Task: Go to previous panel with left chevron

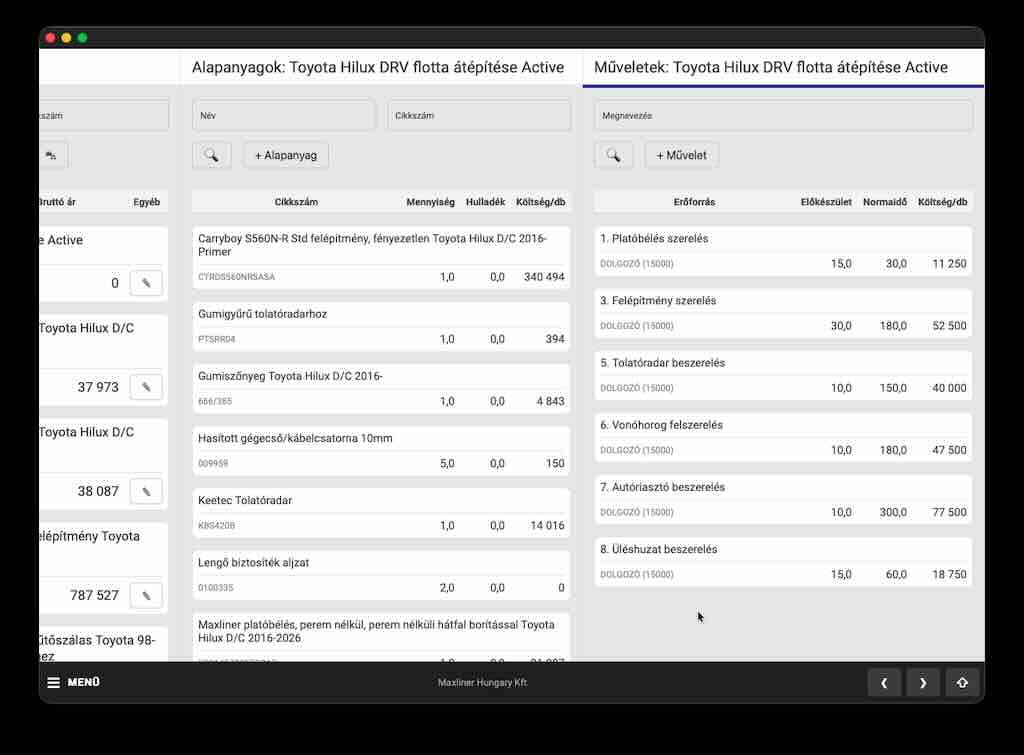Action: click(884, 683)
